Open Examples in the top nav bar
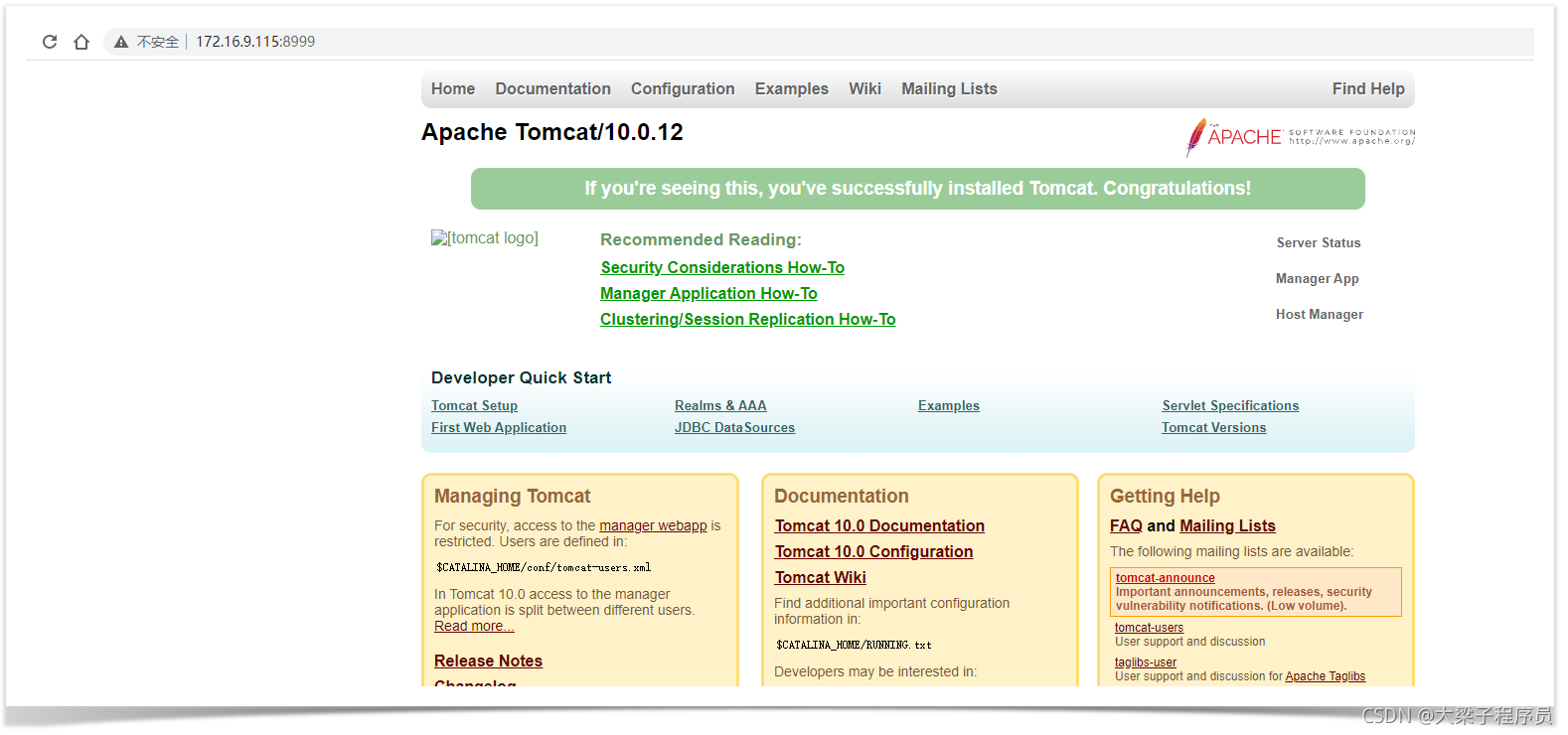The image size is (1568, 735). coord(792,89)
